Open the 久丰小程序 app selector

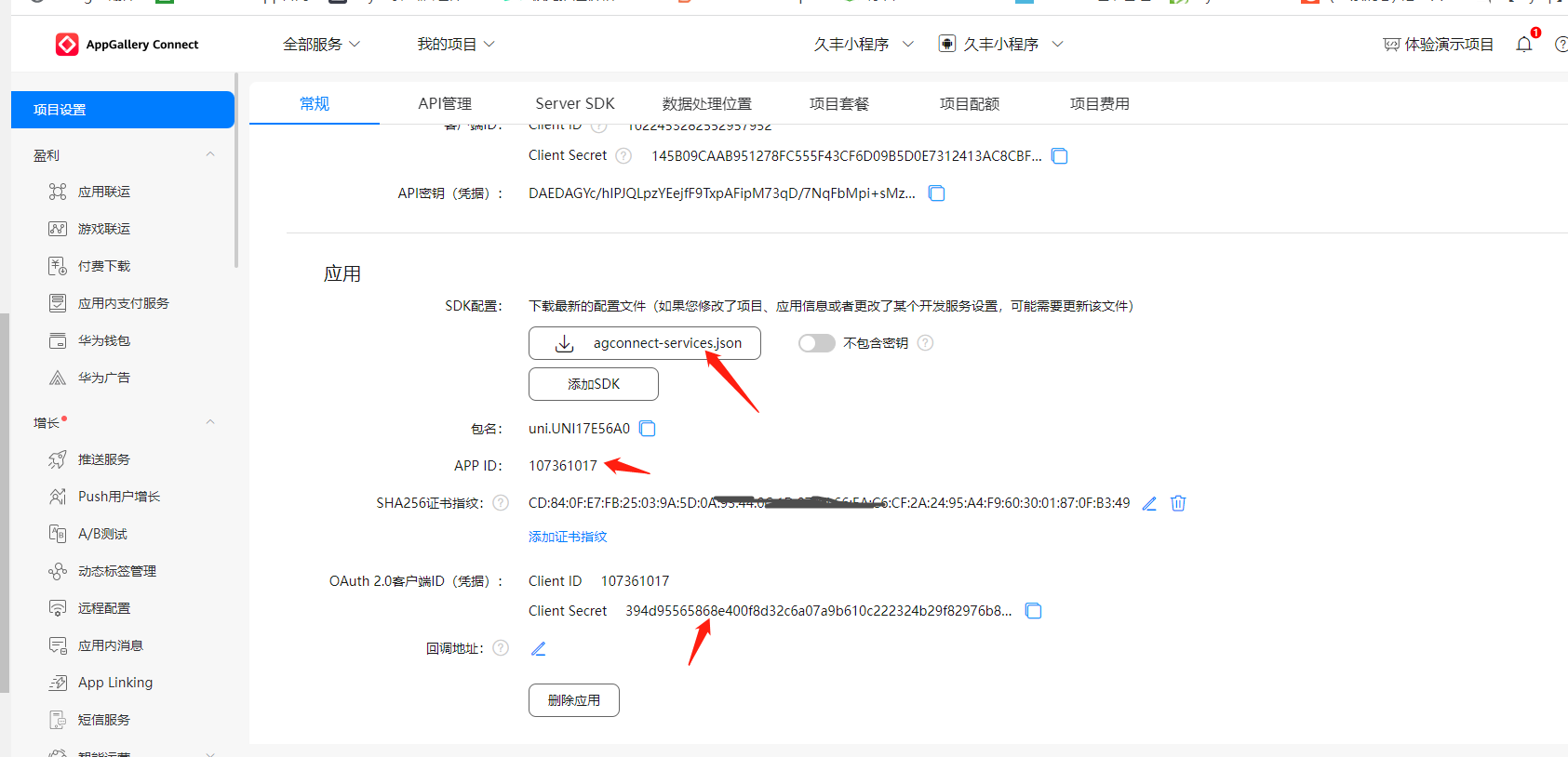point(1000,45)
